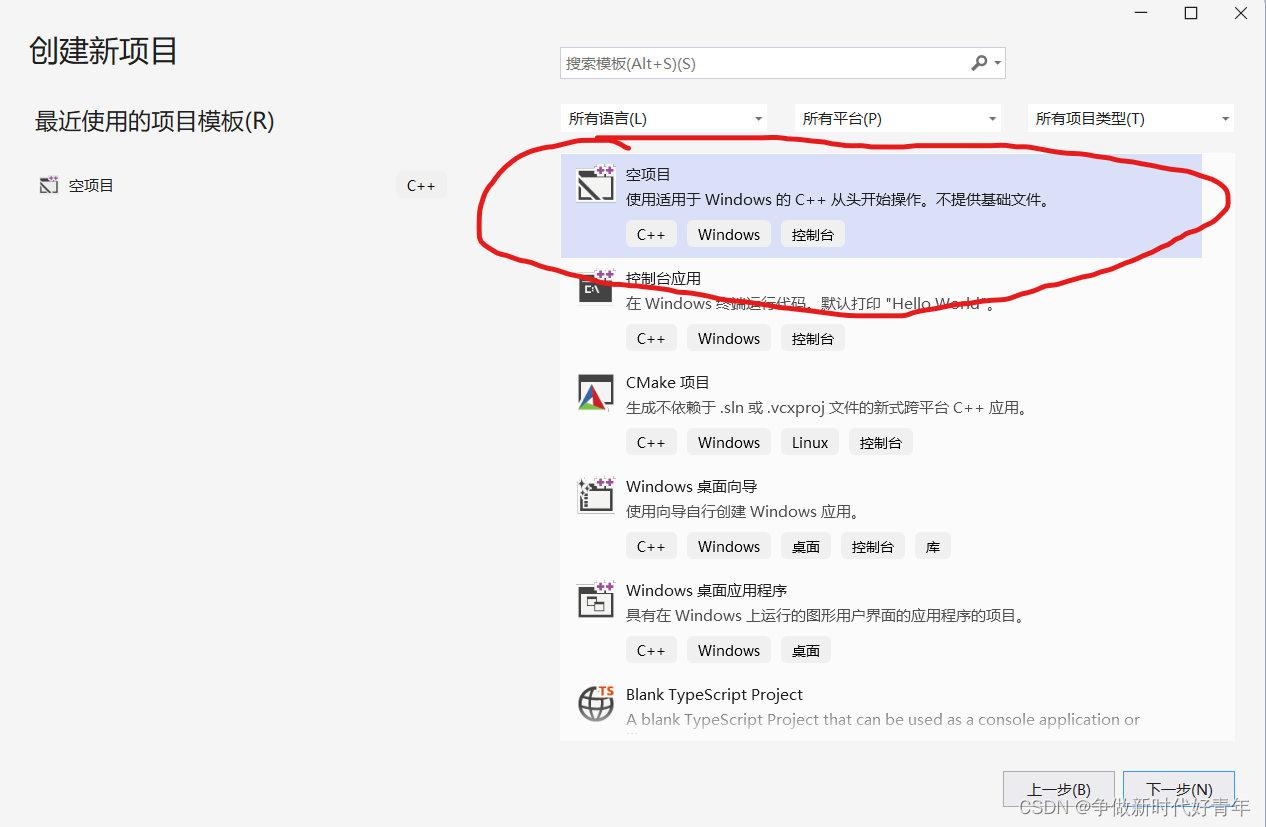Click the Windows 桌面应用程序 icon
Image resolution: width=1266 pixels, height=827 pixels.
[x=596, y=600]
